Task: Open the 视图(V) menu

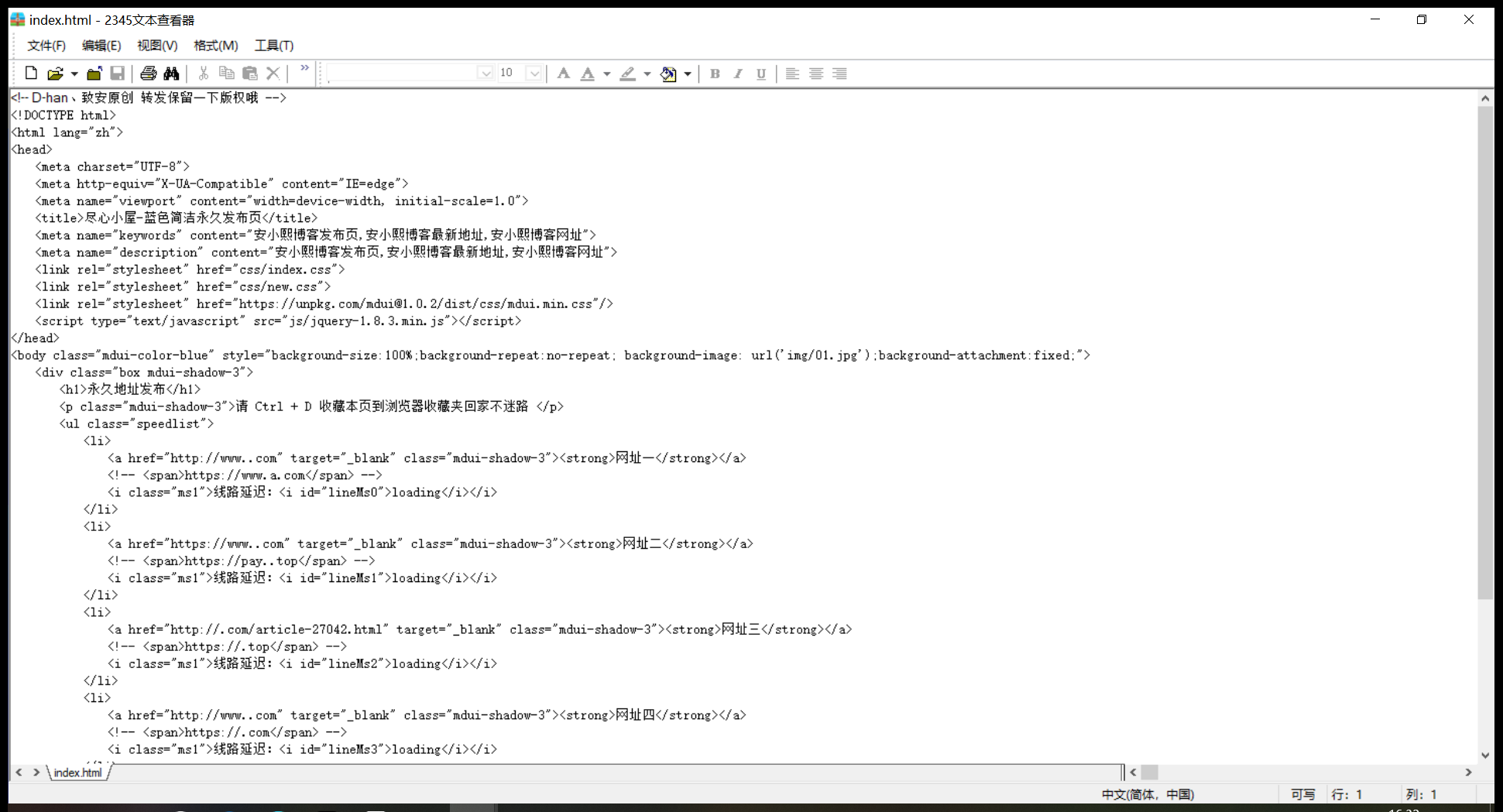Action: (x=157, y=46)
